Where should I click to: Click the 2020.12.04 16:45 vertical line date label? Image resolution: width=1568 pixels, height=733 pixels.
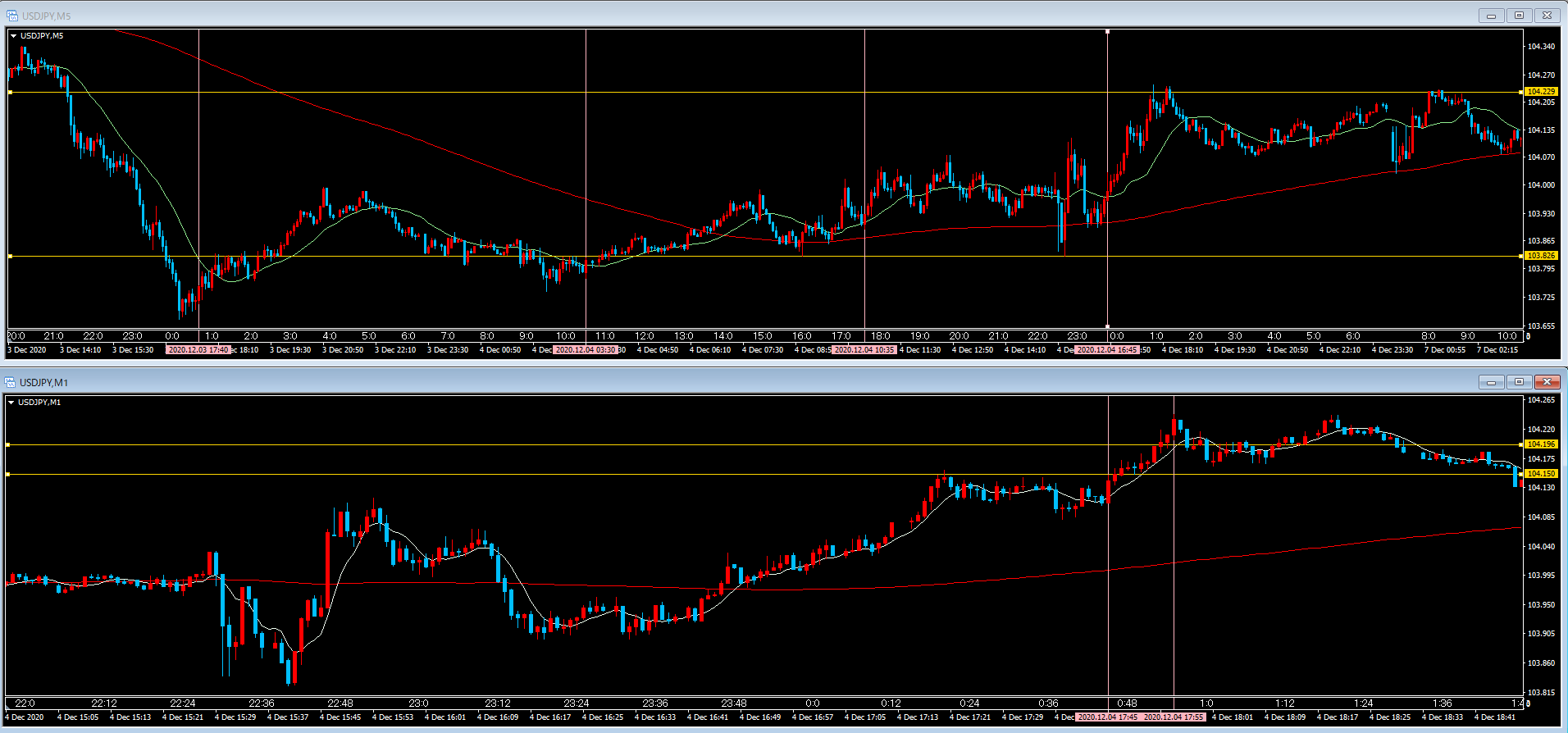1107,350
